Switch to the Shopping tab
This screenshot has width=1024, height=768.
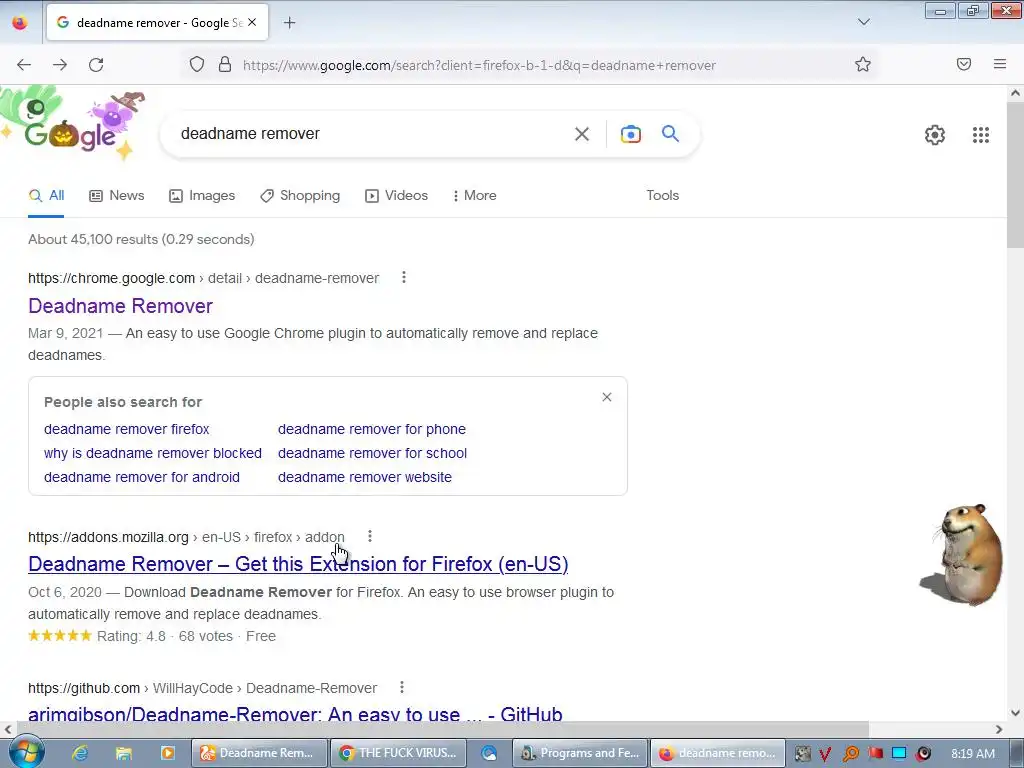(300, 196)
